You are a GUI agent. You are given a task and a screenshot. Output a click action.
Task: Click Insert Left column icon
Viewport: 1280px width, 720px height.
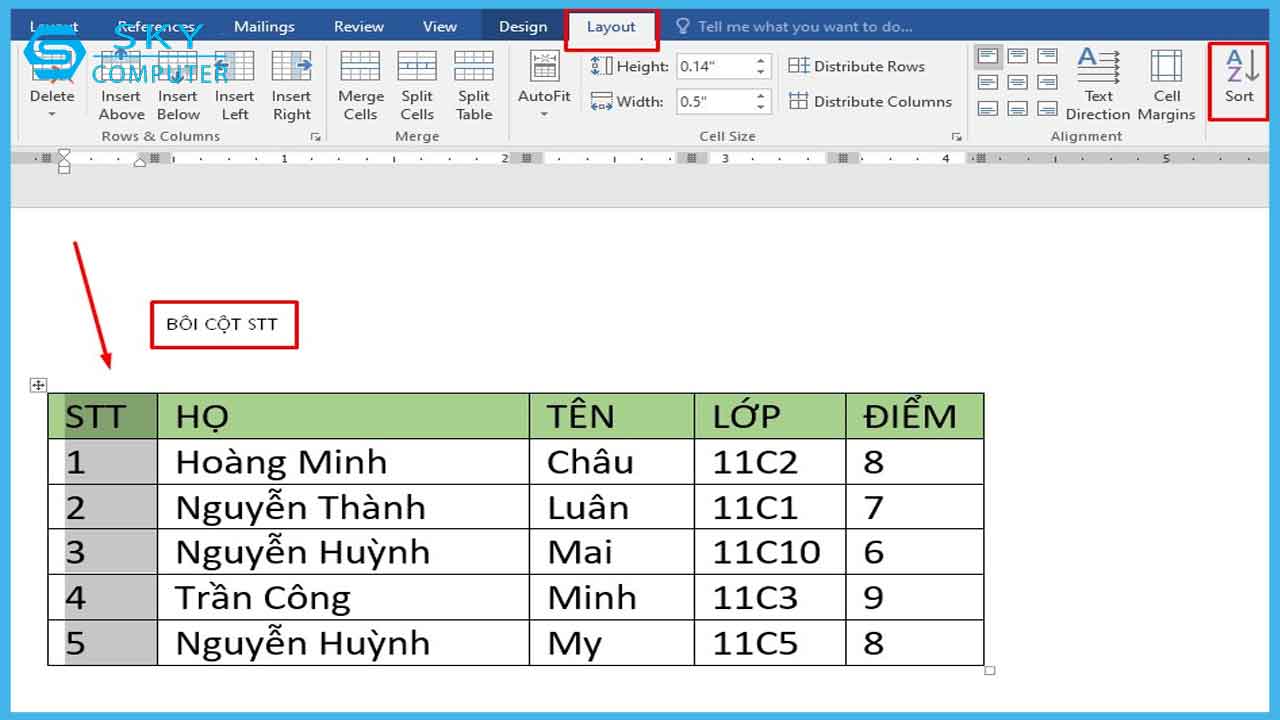(x=235, y=67)
